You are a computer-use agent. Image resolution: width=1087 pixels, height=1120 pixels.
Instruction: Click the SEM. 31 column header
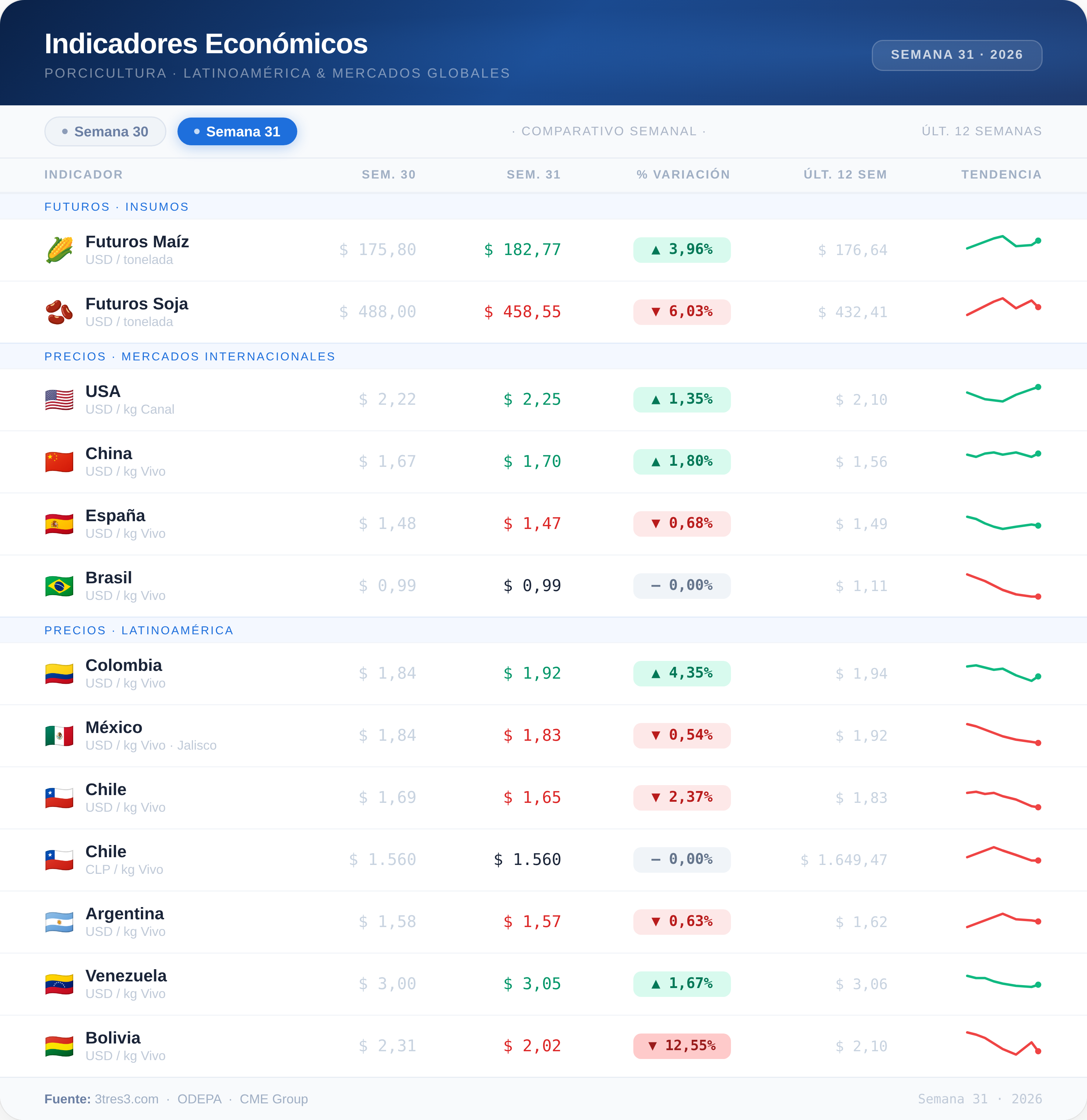click(534, 175)
